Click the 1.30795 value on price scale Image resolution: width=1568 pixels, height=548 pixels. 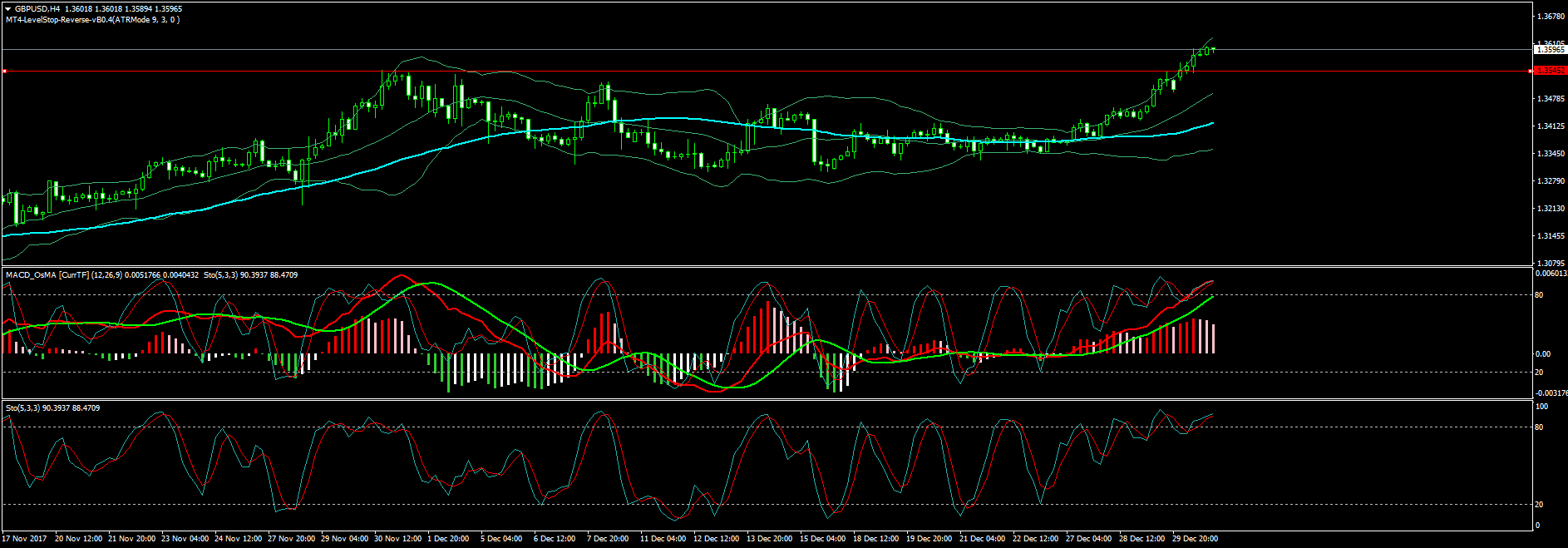click(x=1551, y=264)
